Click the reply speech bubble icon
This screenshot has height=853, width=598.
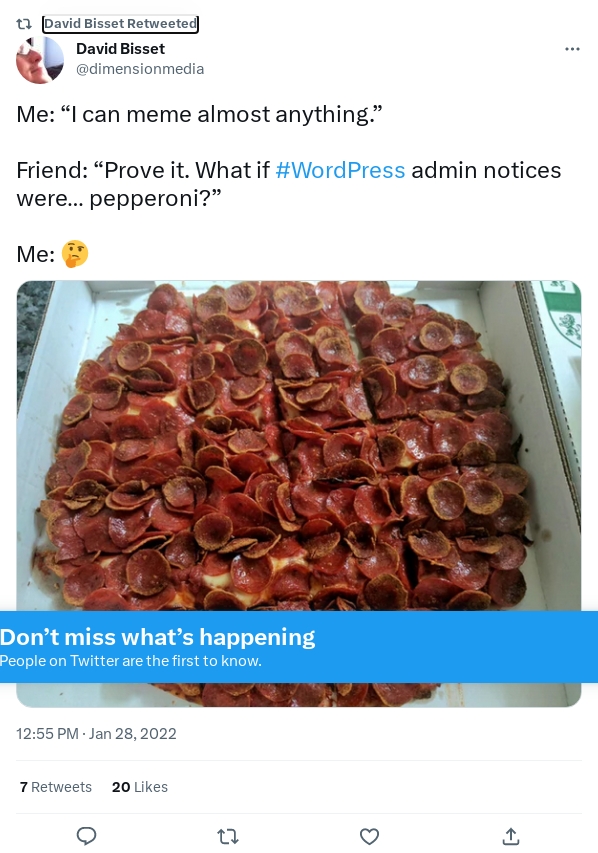point(87,836)
